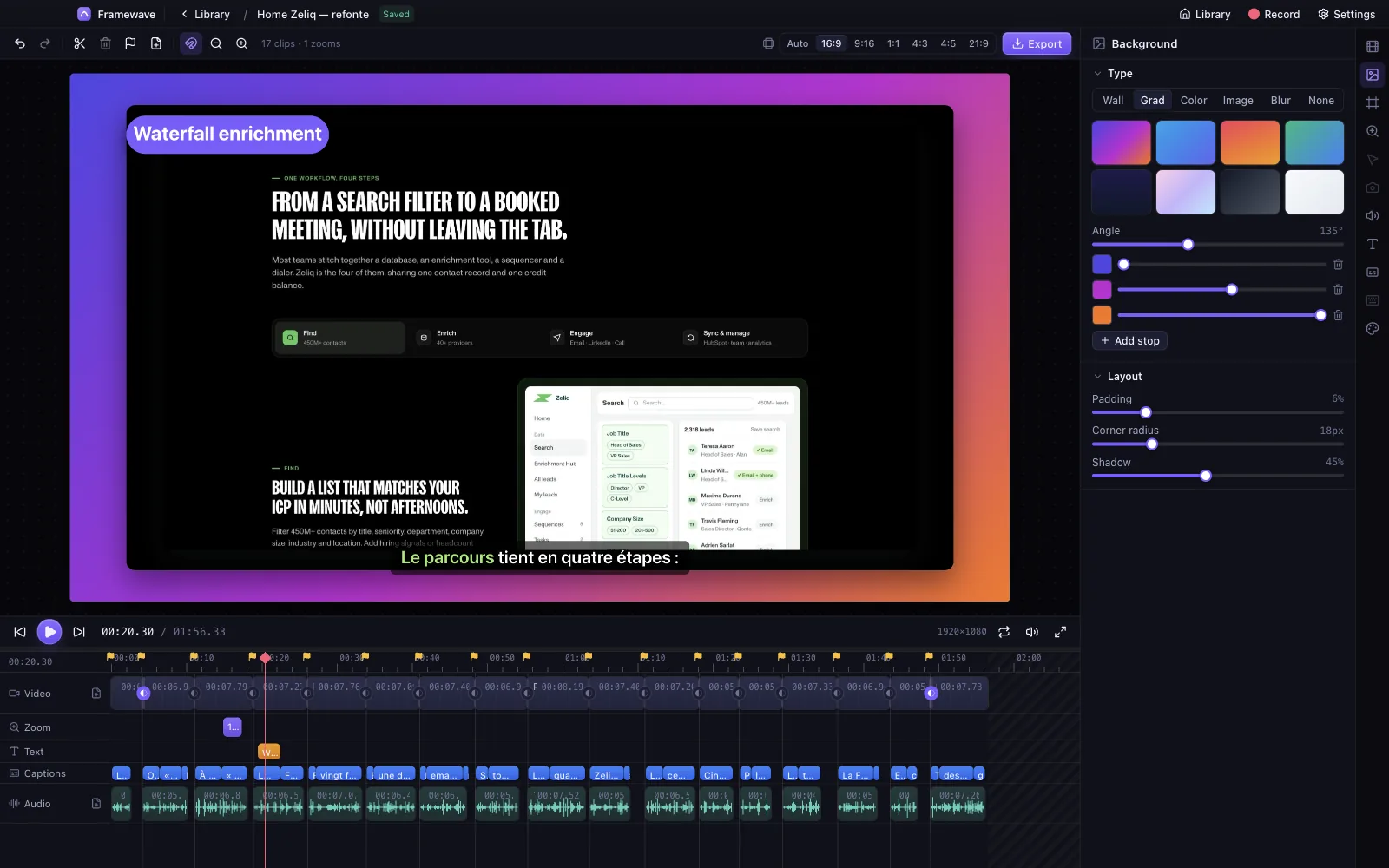Open the magenta stop color swatch

pos(1102,289)
